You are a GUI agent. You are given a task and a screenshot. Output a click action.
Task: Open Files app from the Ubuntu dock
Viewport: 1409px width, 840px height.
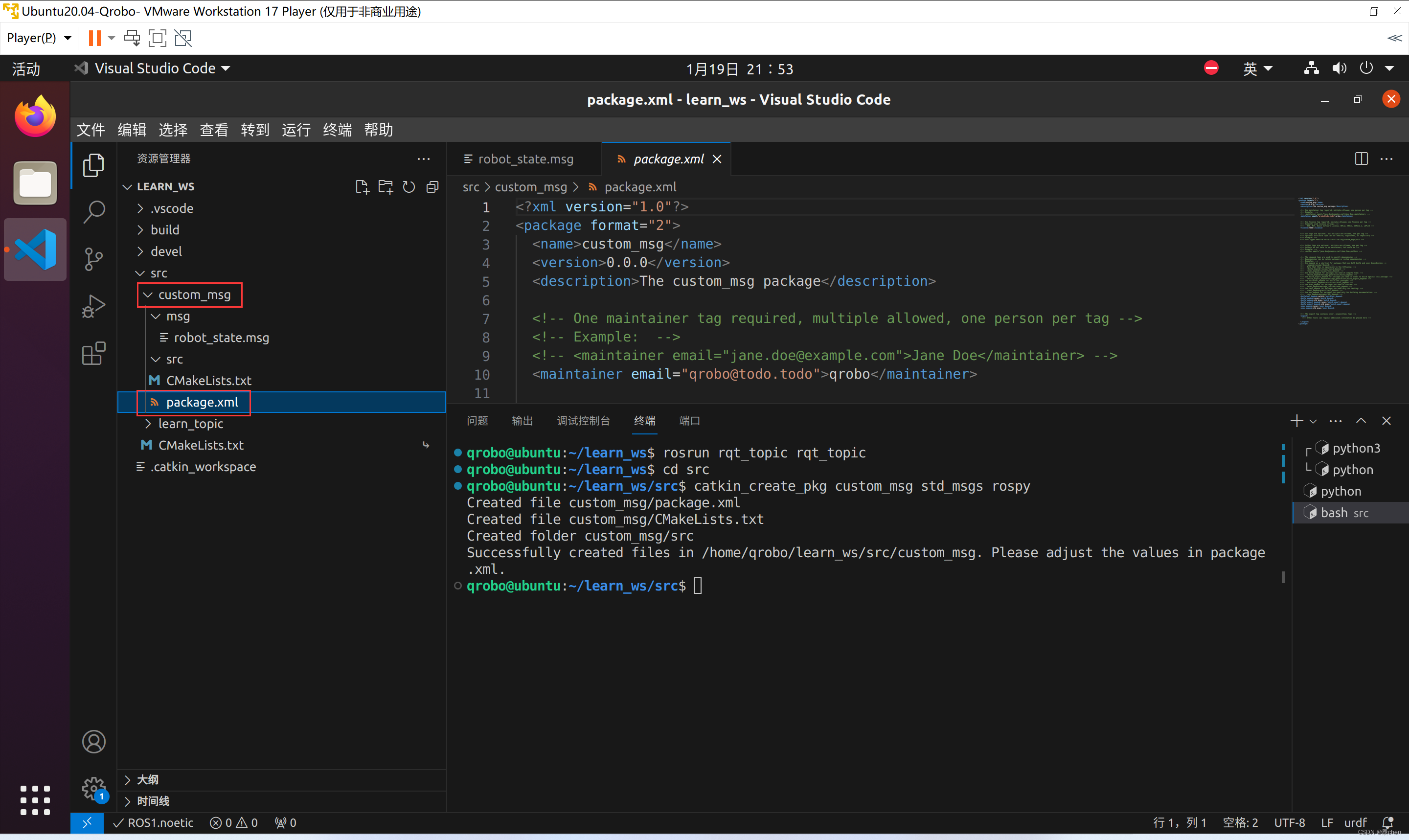[x=35, y=183]
